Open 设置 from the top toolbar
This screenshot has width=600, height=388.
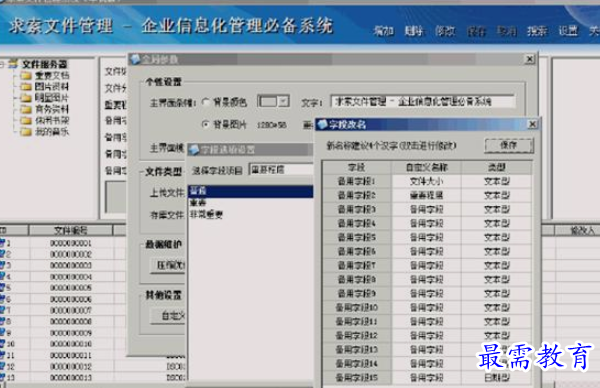point(568,31)
